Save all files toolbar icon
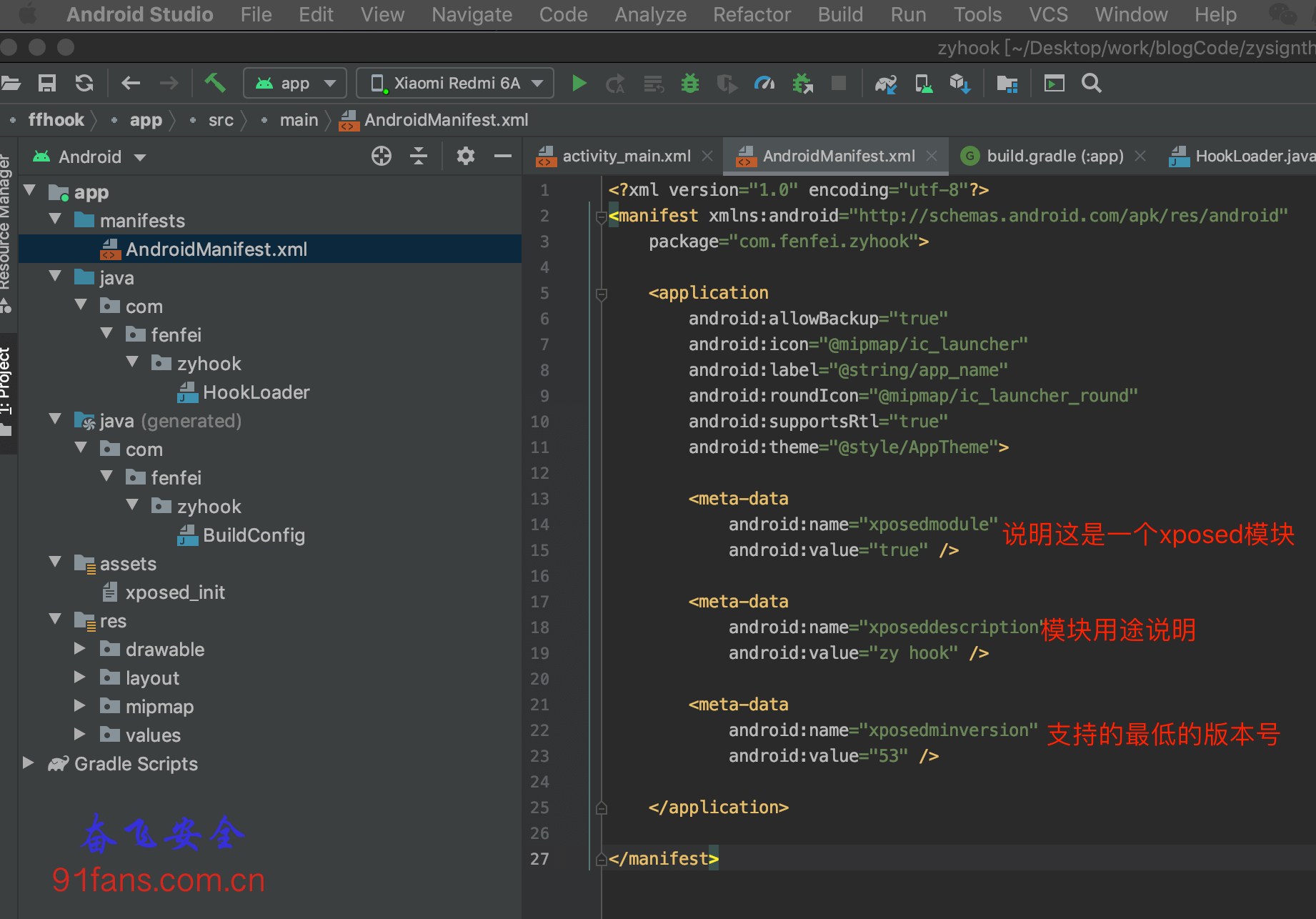This screenshot has height=919, width=1316. [47, 84]
